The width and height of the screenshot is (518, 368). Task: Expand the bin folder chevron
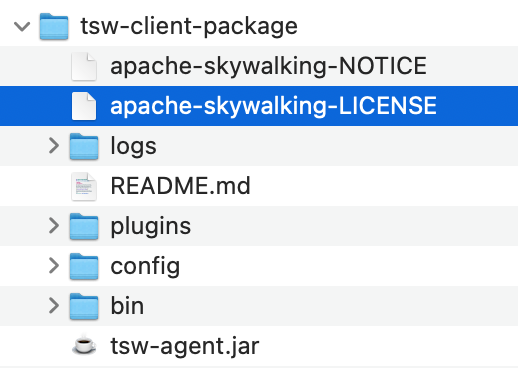(x=54, y=306)
